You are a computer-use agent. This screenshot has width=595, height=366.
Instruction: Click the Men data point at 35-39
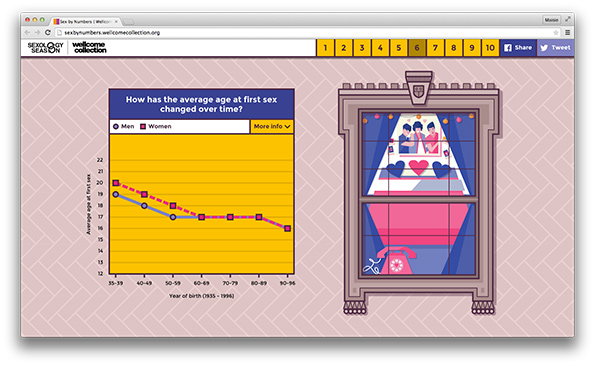pos(116,194)
